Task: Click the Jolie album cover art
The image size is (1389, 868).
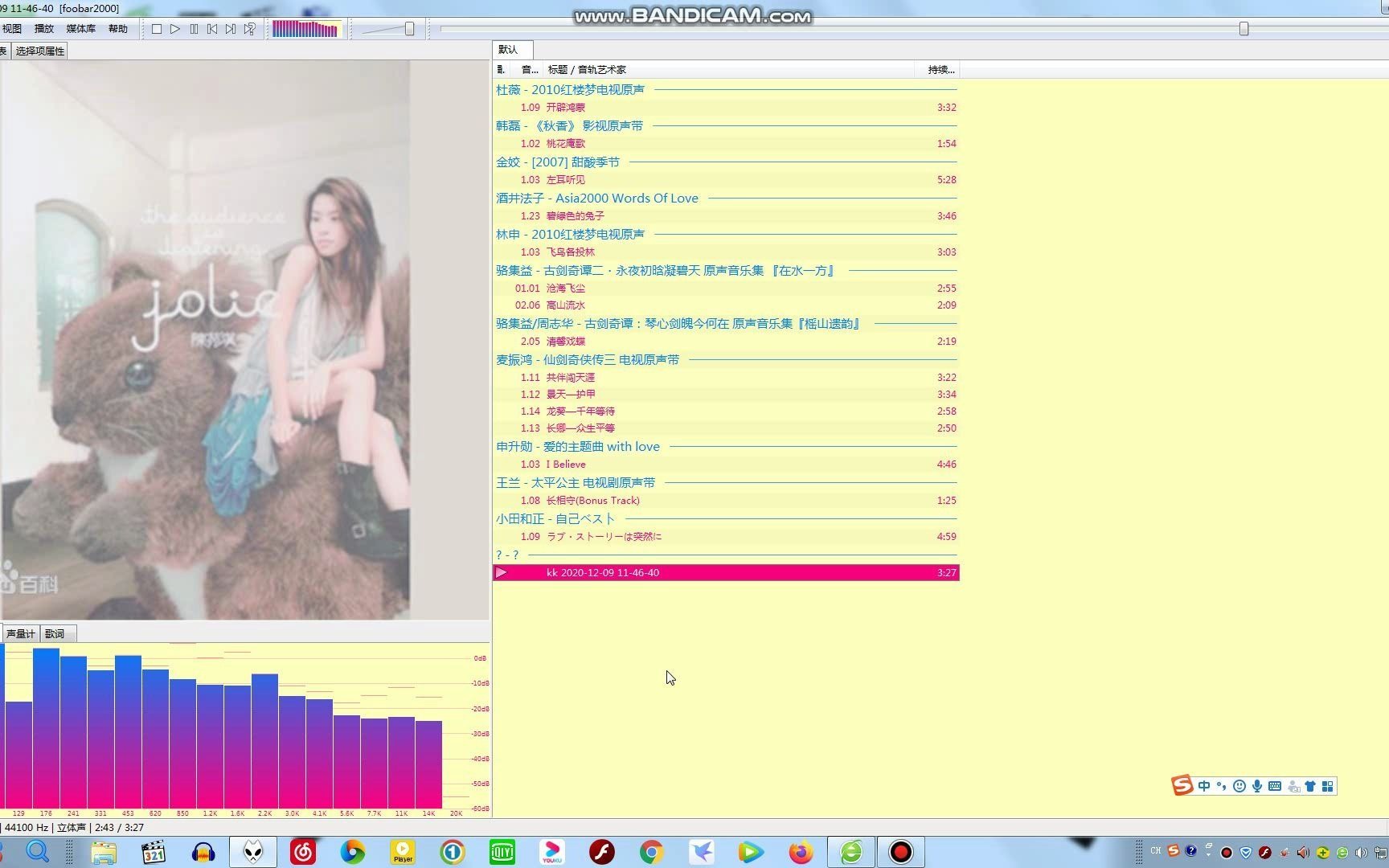Action: (x=205, y=339)
